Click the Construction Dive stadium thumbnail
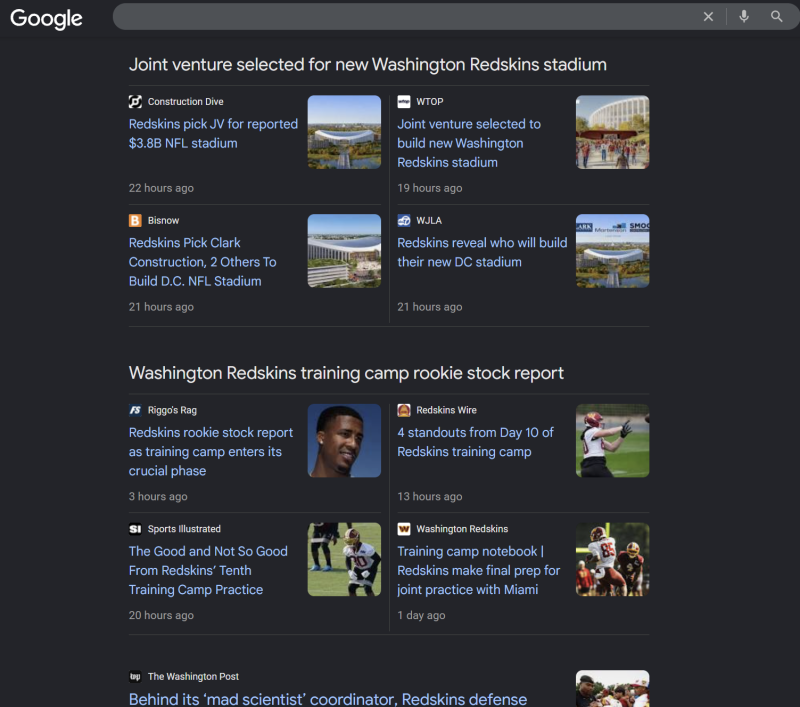This screenshot has height=707, width=800. [x=344, y=132]
